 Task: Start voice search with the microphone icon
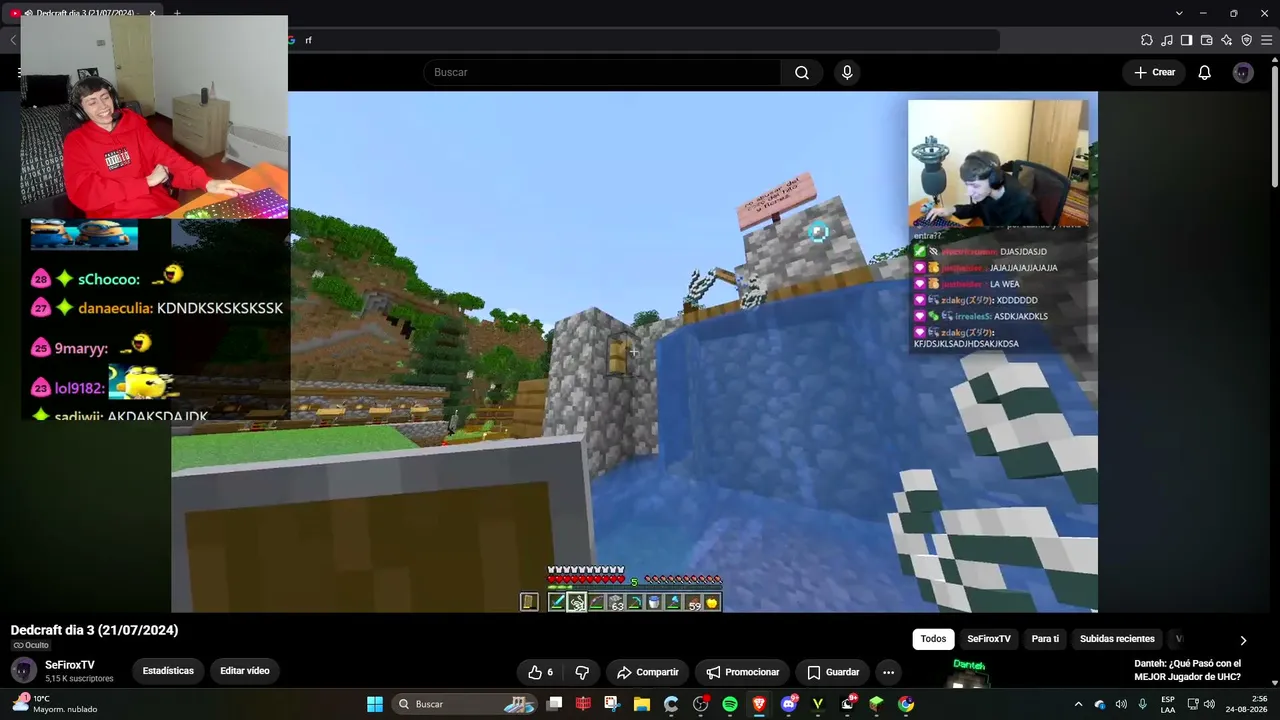847,72
